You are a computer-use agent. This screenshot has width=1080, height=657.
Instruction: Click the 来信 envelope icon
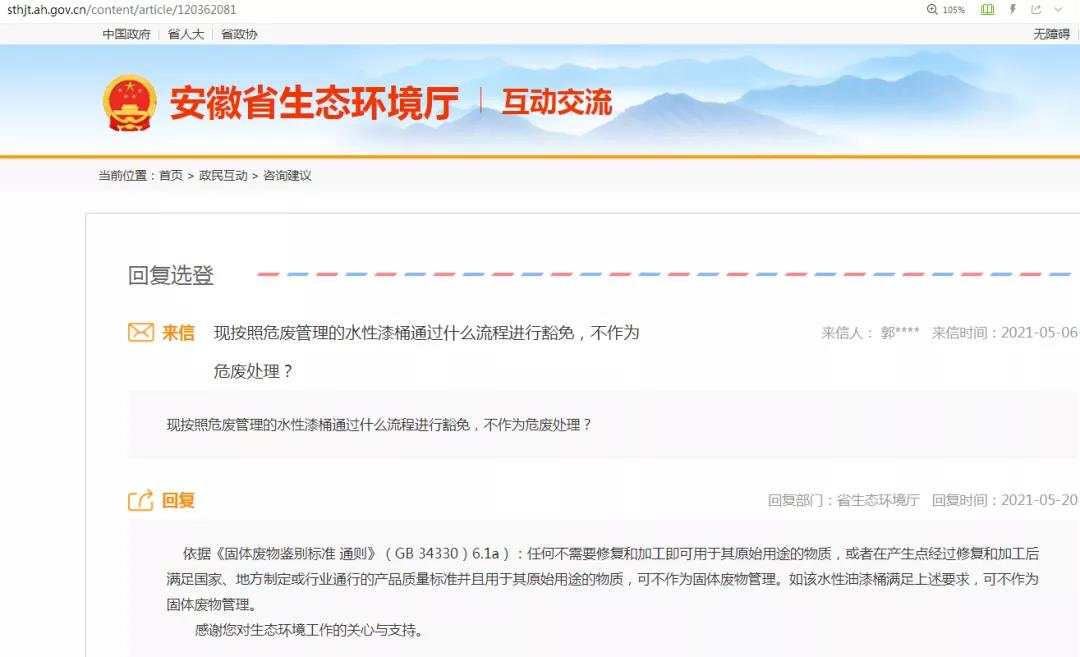pos(141,333)
